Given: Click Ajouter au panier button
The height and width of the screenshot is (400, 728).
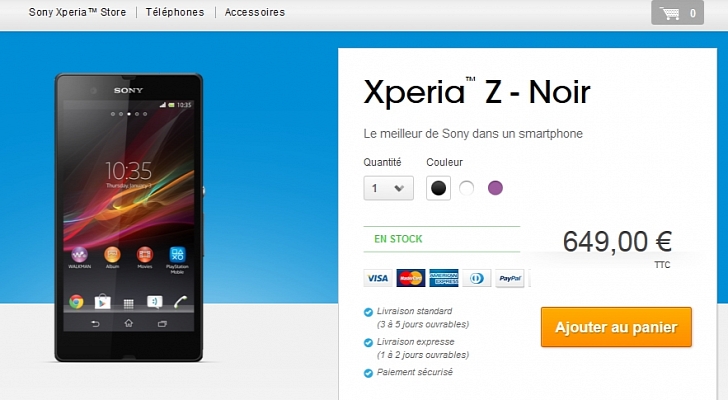Looking at the screenshot, I should (x=616, y=327).
